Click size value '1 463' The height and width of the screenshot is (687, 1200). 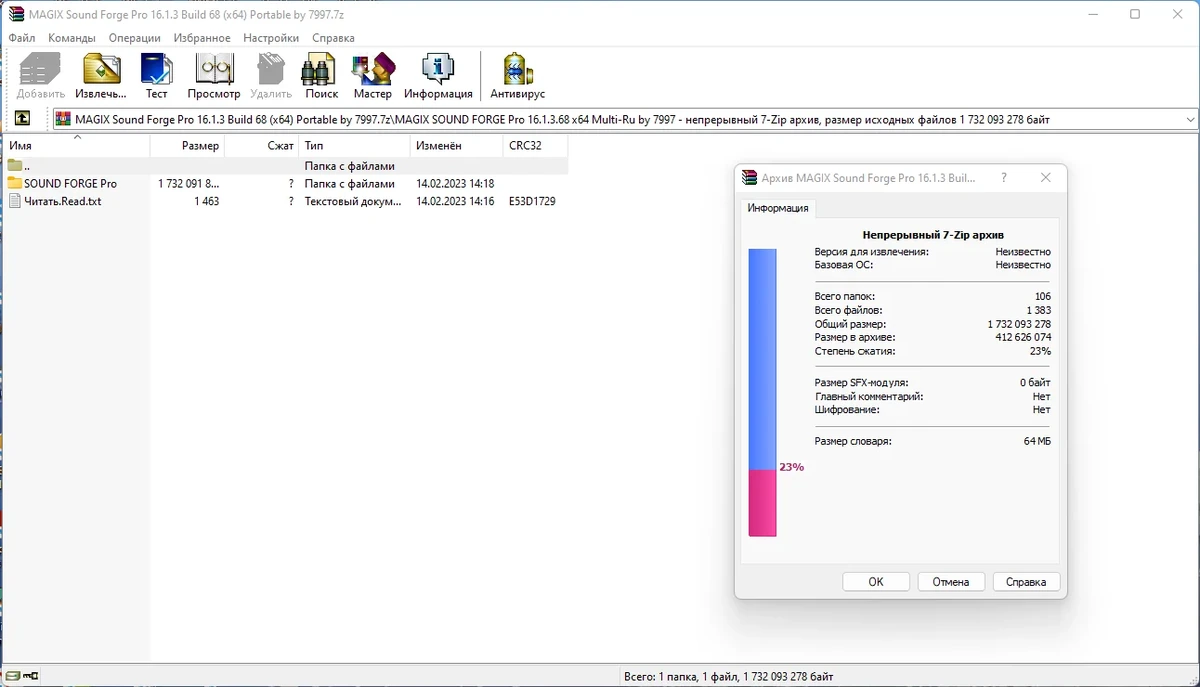(x=207, y=201)
